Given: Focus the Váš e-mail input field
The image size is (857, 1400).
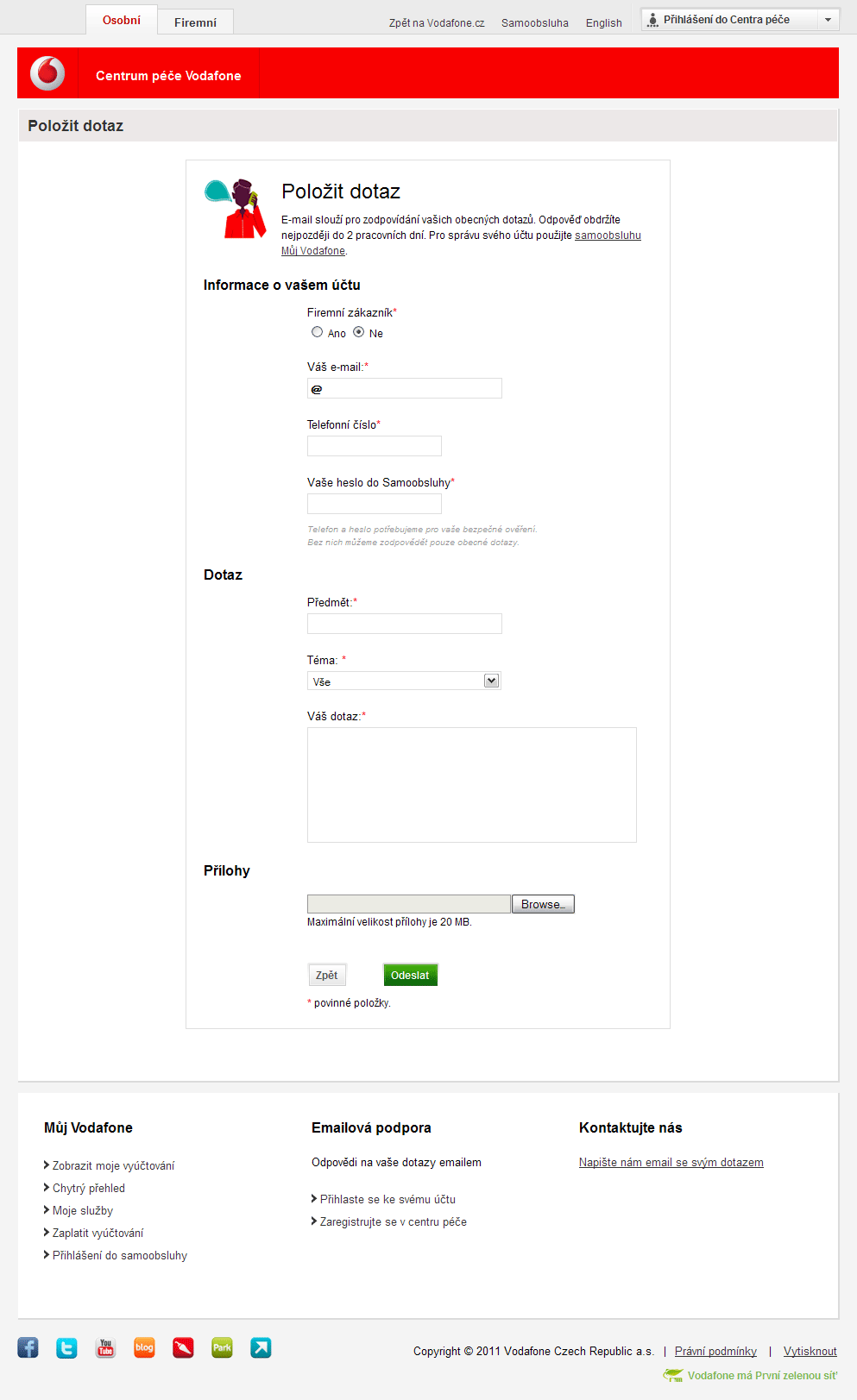Looking at the screenshot, I should [404, 388].
